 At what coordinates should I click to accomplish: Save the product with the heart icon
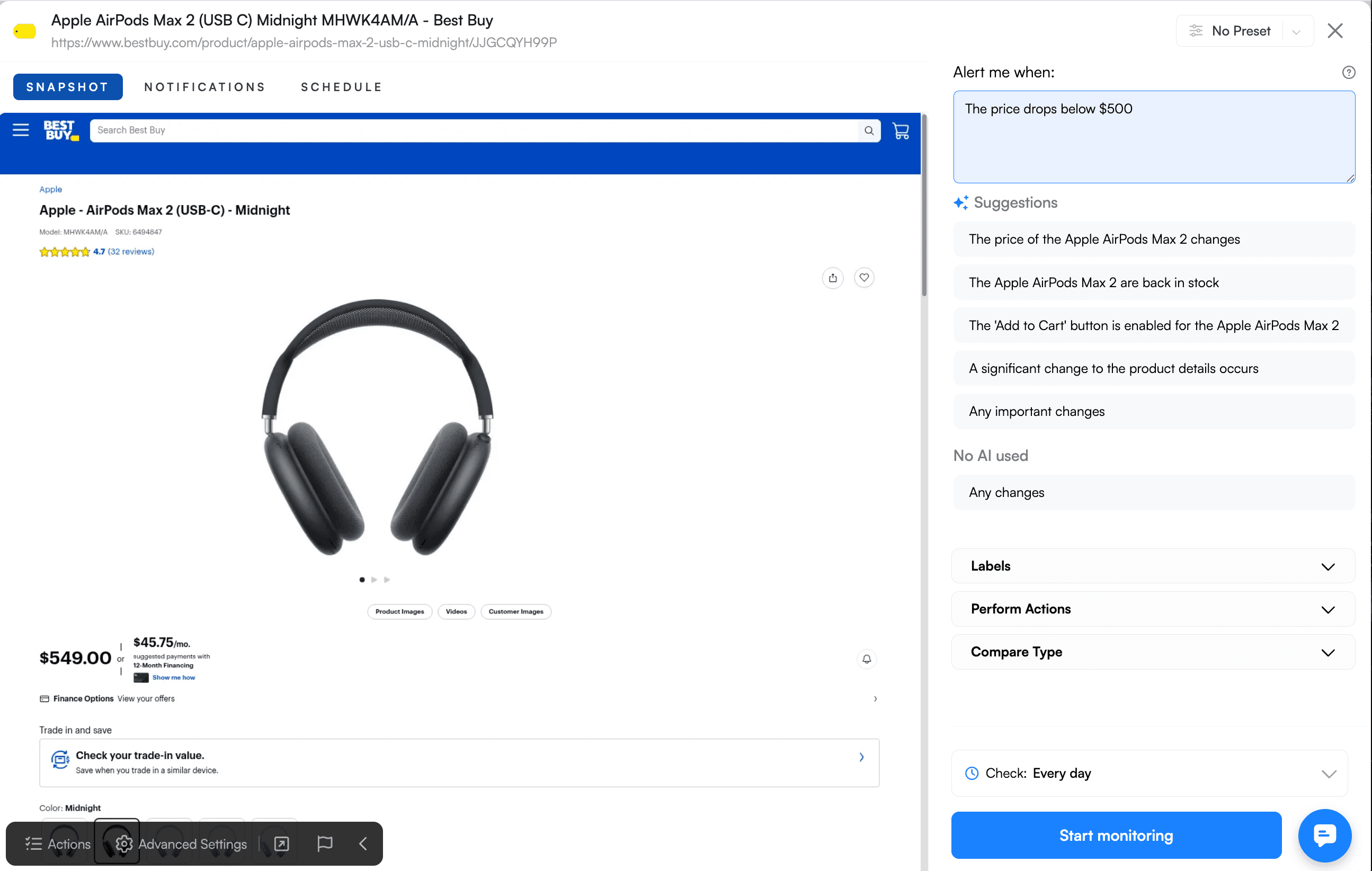864,278
